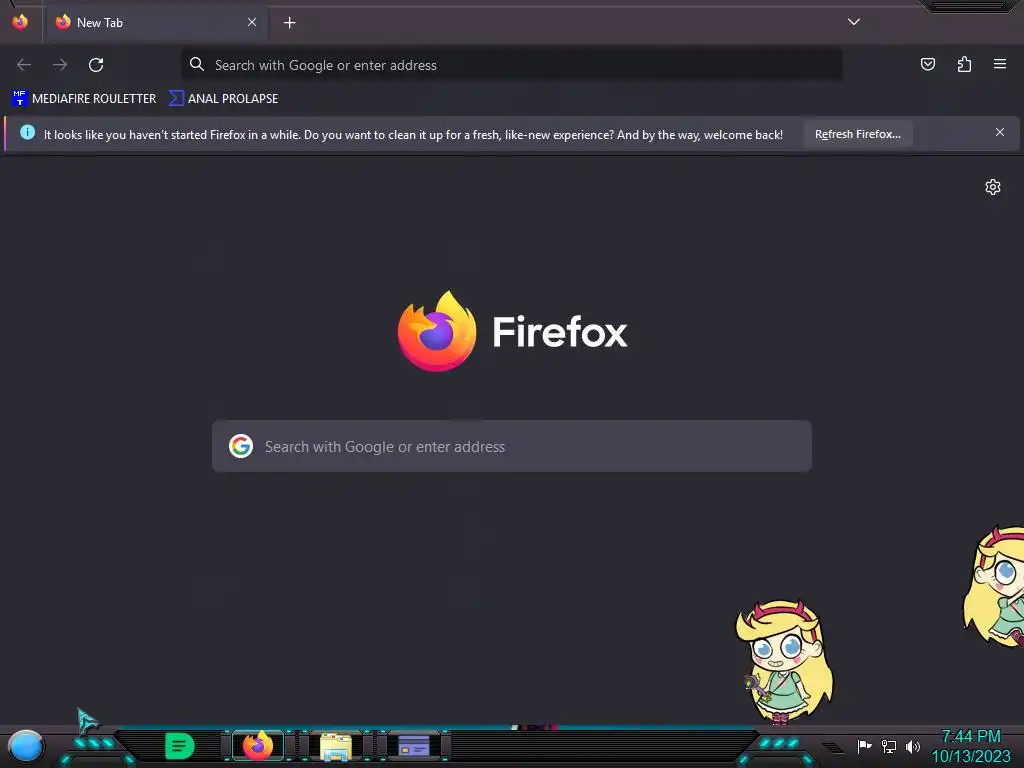Click Star Butterfly desktop mascot with wand
The width and height of the screenshot is (1024, 768).
pyautogui.click(x=784, y=662)
